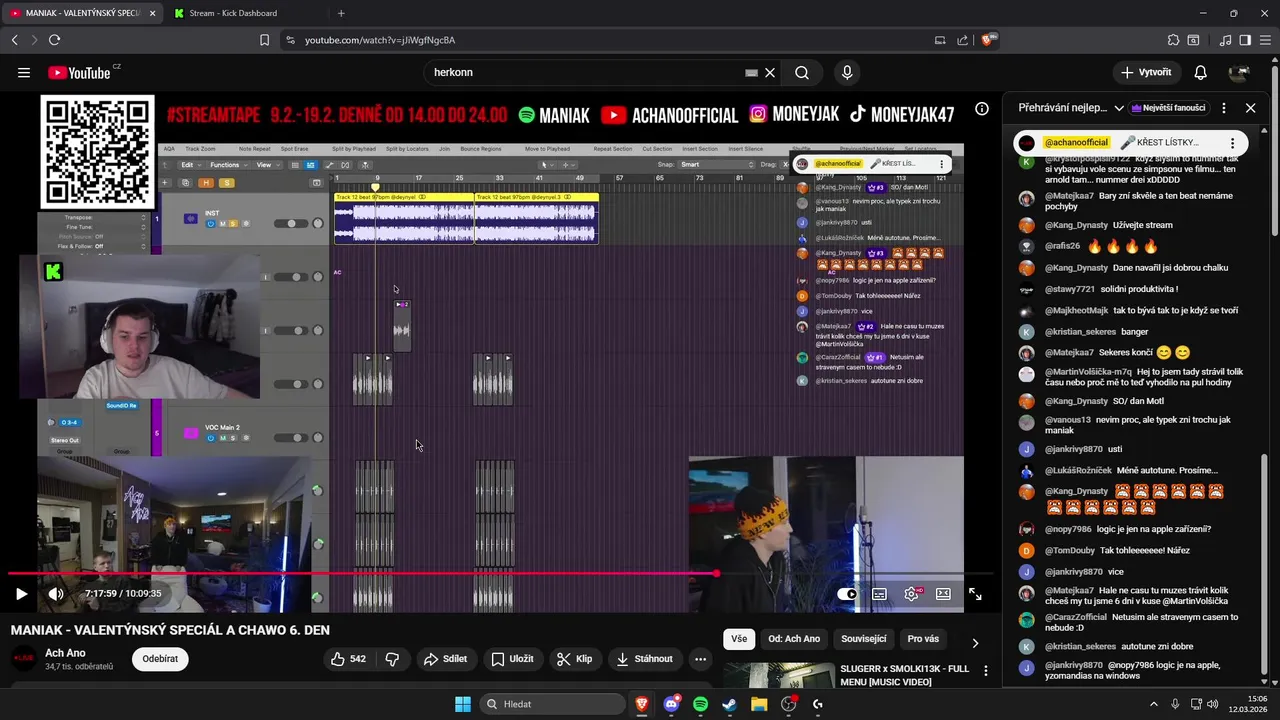Viewport: 1280px width, 720px height.
Task: Click the youtube.com address bar
Action: pyautogui.click(x=600, y=40)
